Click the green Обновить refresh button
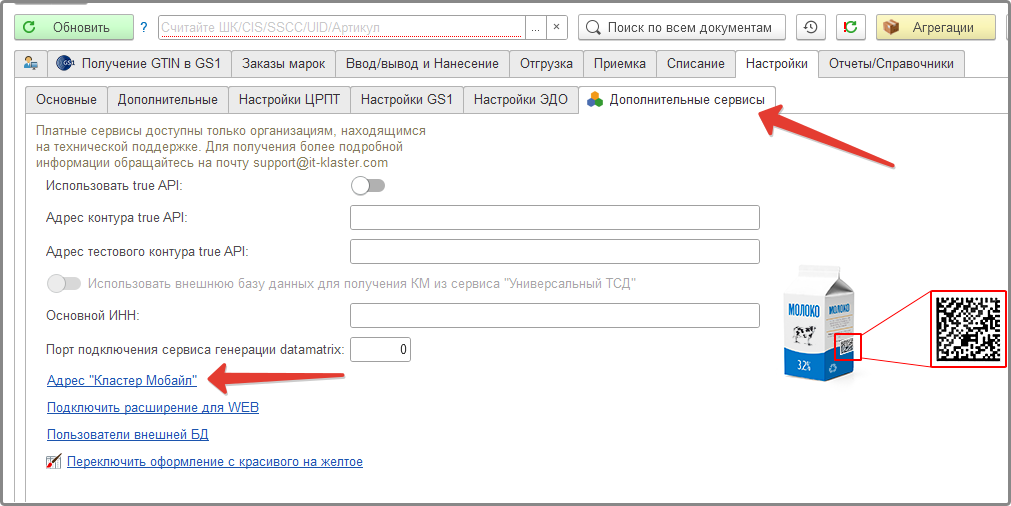The image size is (1011, 506). pyautogui.click(x=74, y=28)
